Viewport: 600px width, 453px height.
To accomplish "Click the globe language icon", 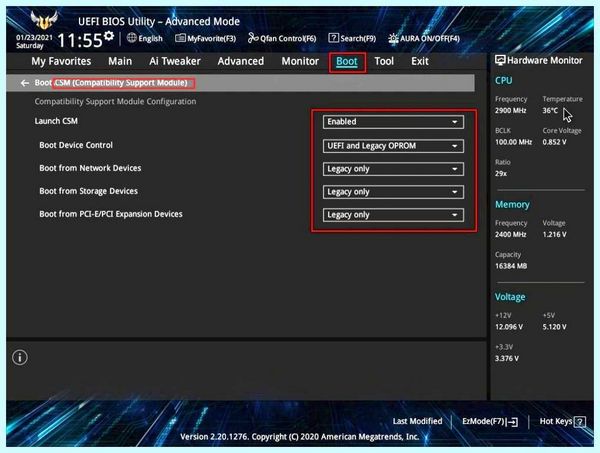I will [132, 38].
